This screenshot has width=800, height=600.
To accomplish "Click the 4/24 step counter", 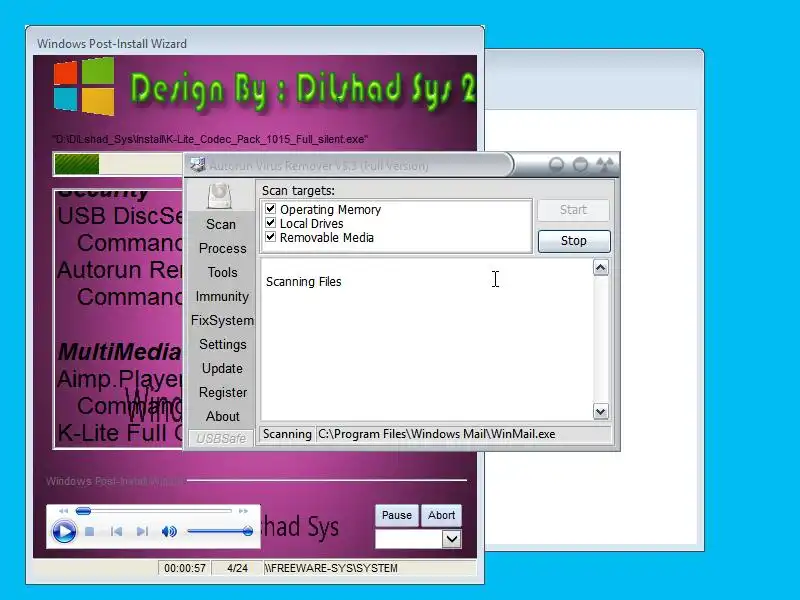I will point(237,568).
